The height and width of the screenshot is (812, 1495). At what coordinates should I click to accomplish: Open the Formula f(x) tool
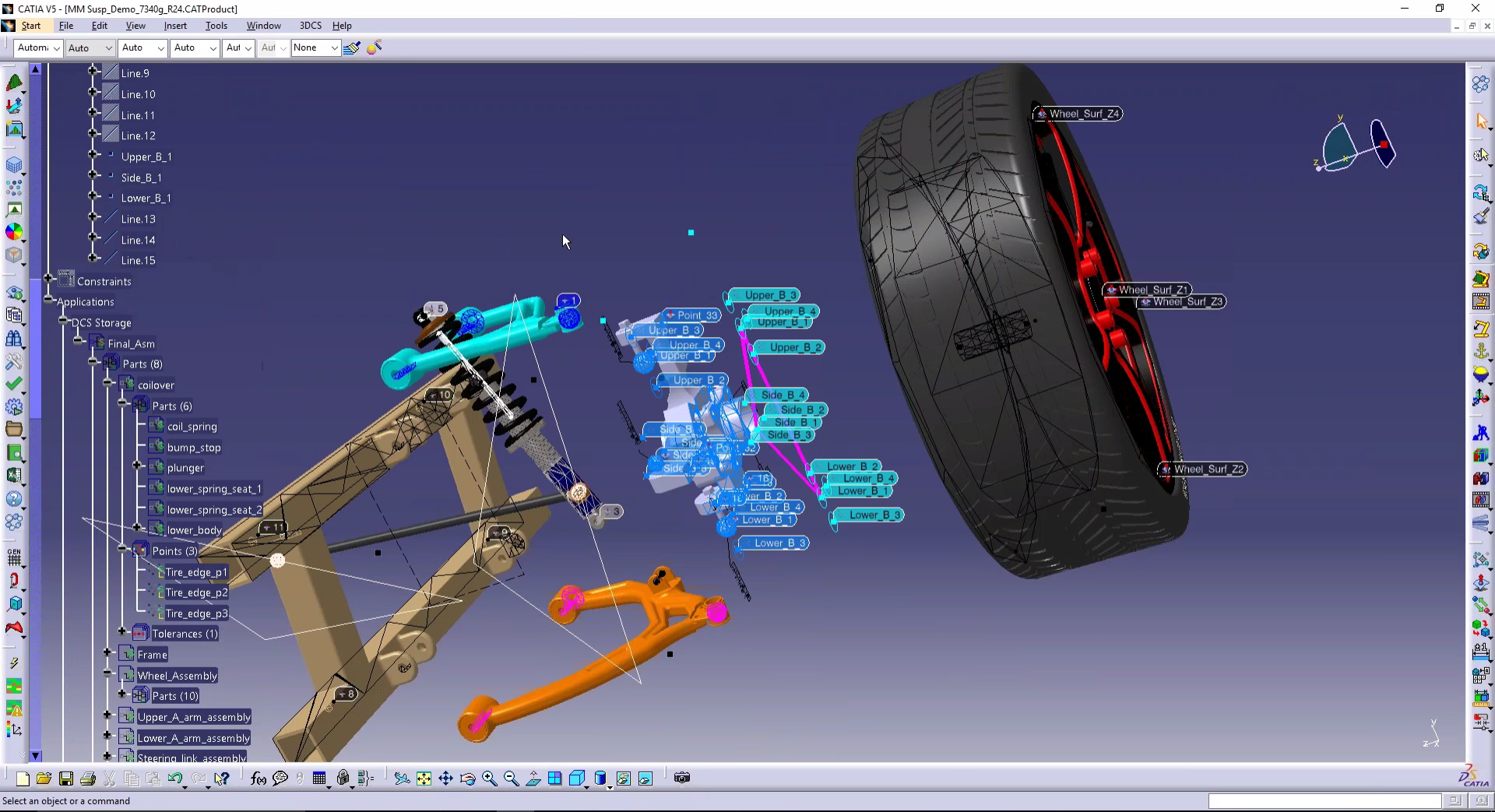tap(257, 778)
